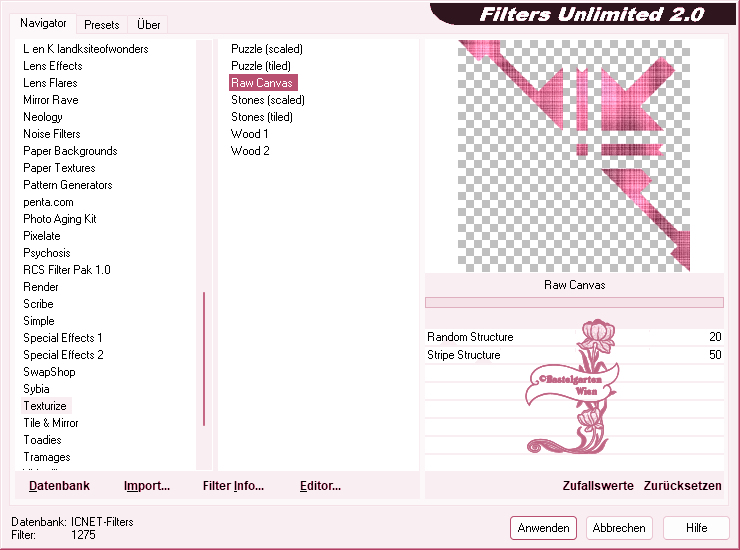Select the Texturize category
Screen dimensions: 740x550
[45, 406]
